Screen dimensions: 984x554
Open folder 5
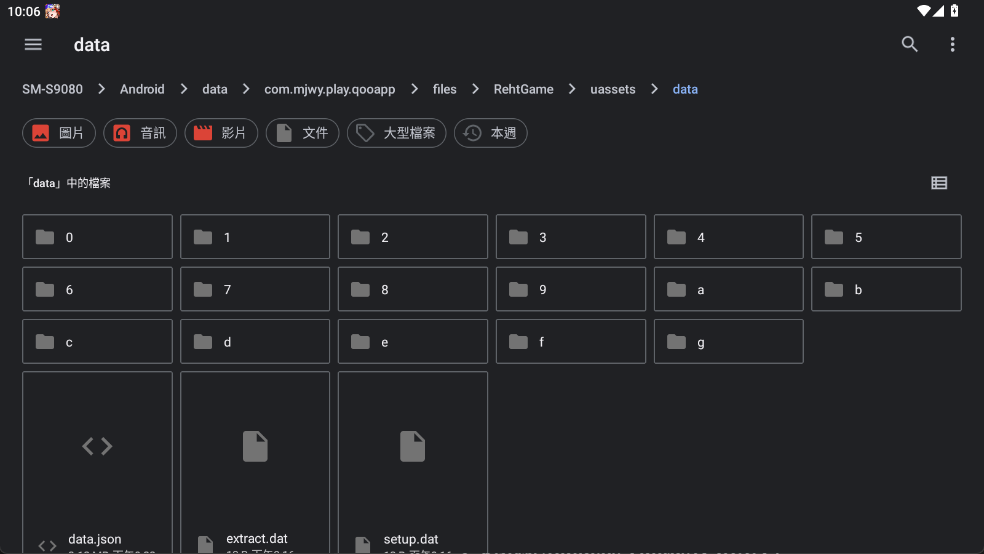click(886, 237)
